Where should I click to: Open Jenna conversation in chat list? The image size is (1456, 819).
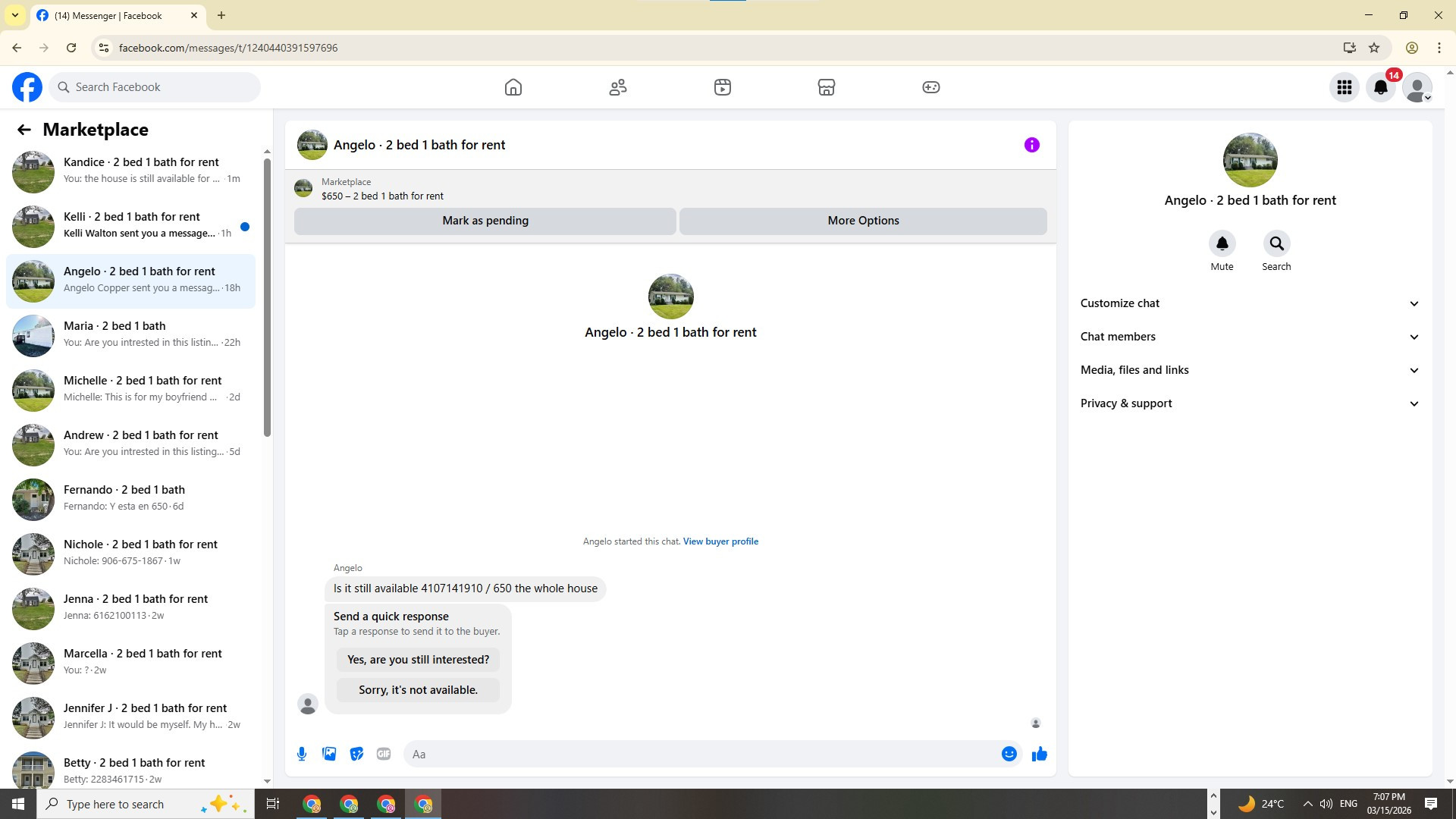[x=130, y=608]
